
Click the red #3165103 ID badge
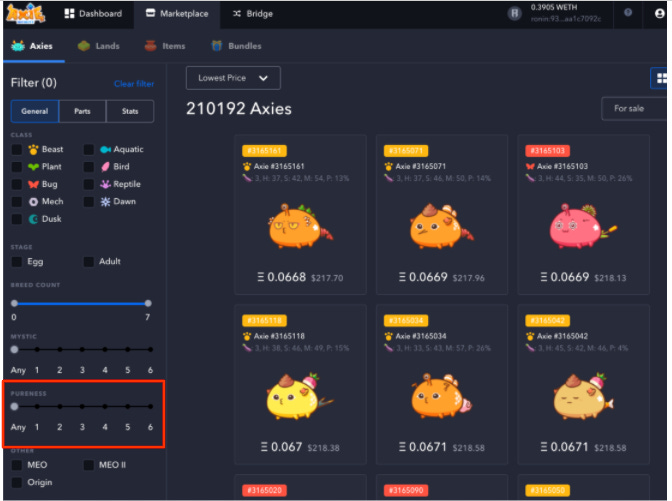[x=547, y=151]
